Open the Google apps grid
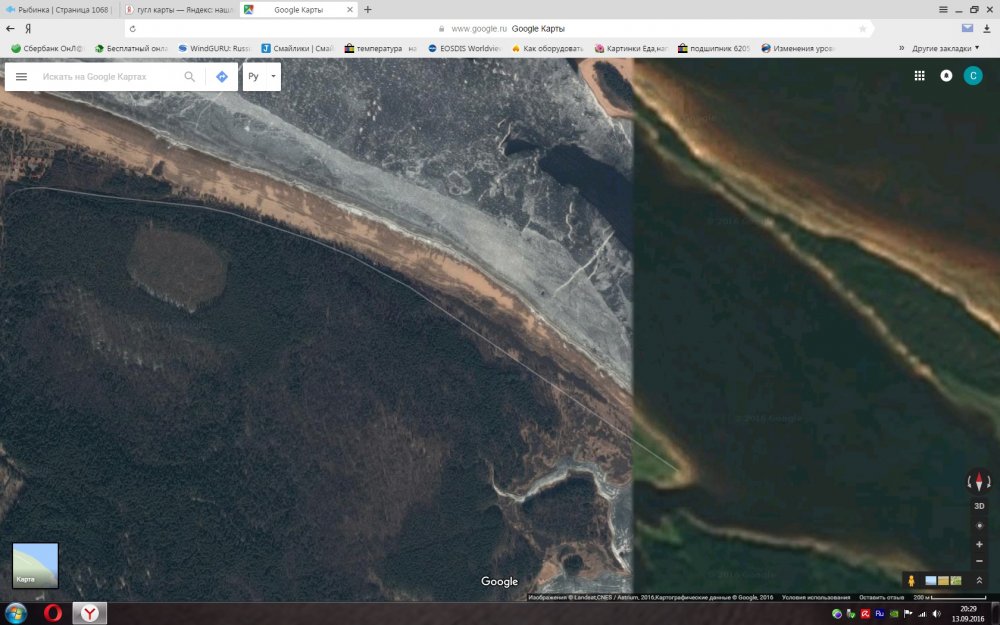The height and width of the screenshot is (625, 1000). click(x=919, y=76)
